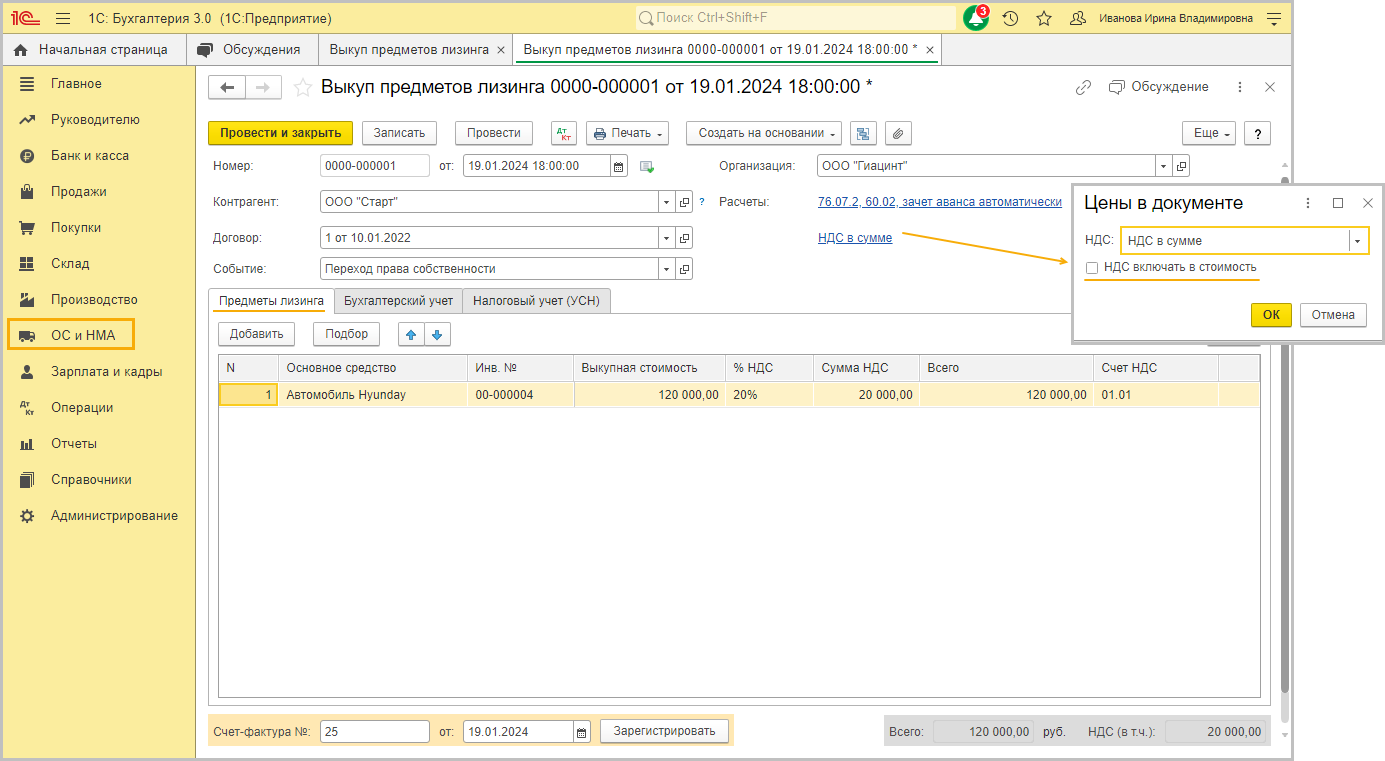The width and height of the screenshot is (1385, 761).
Task: Open notifications bell with badge 3
Action: coord(976,18)
